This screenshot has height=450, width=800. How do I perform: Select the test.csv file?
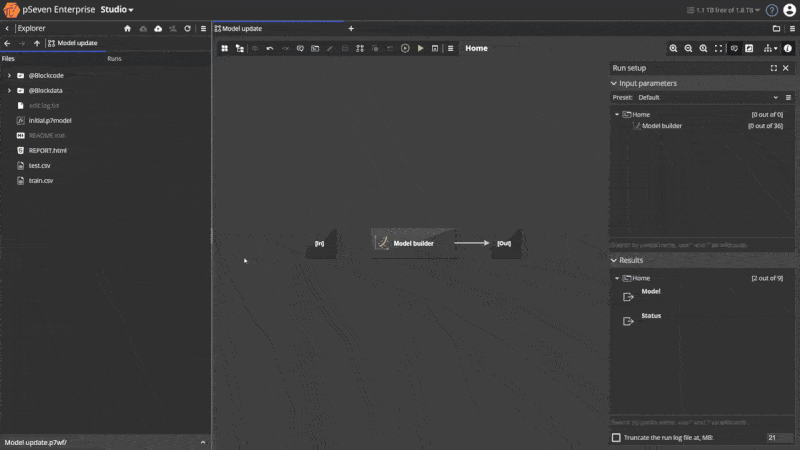pyautogui.click(x=105, y=165)
